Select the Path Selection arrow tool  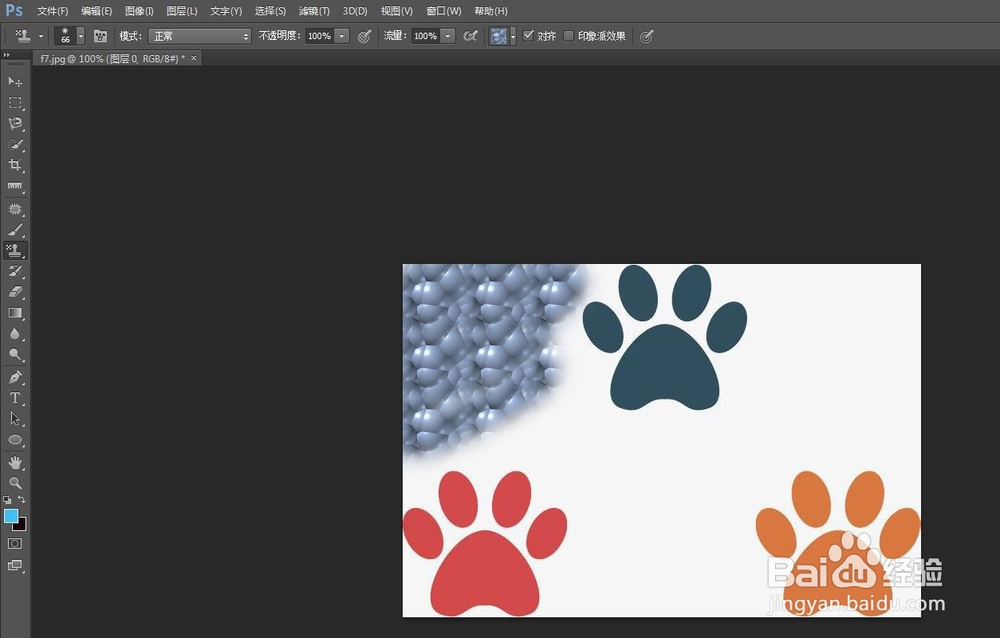(15, 419)
